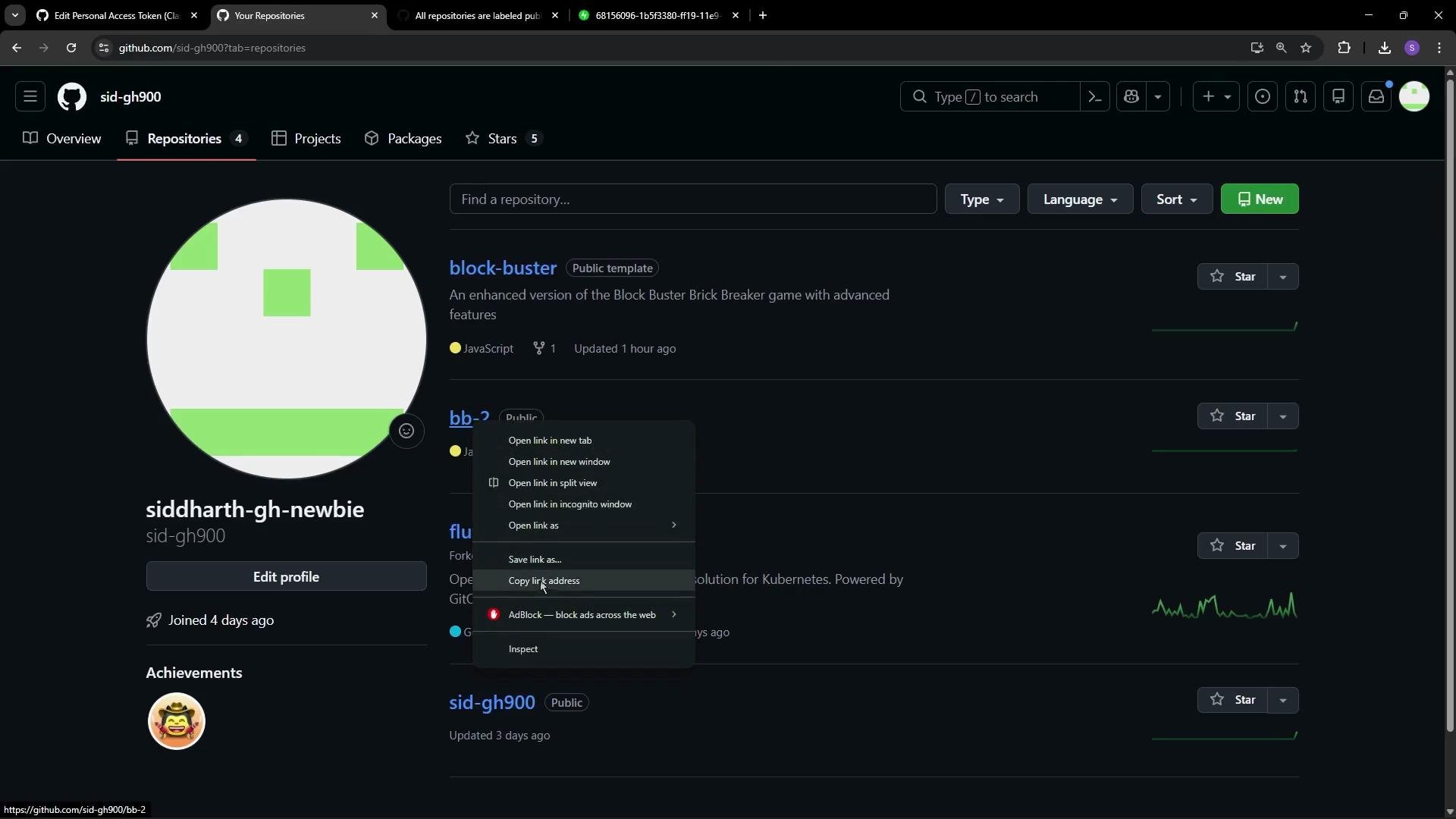
Task: Open the AdBlock submenu entry
Action: [583, 614]
